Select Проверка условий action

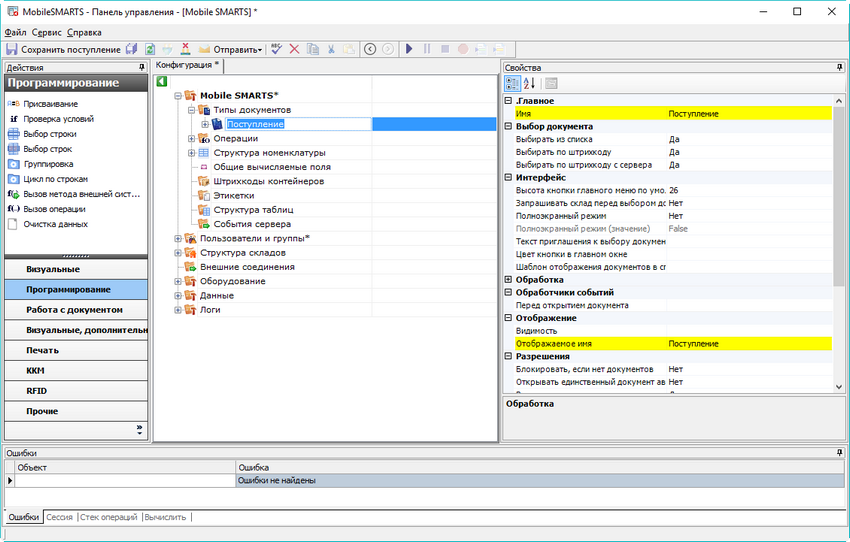point(59,119)
